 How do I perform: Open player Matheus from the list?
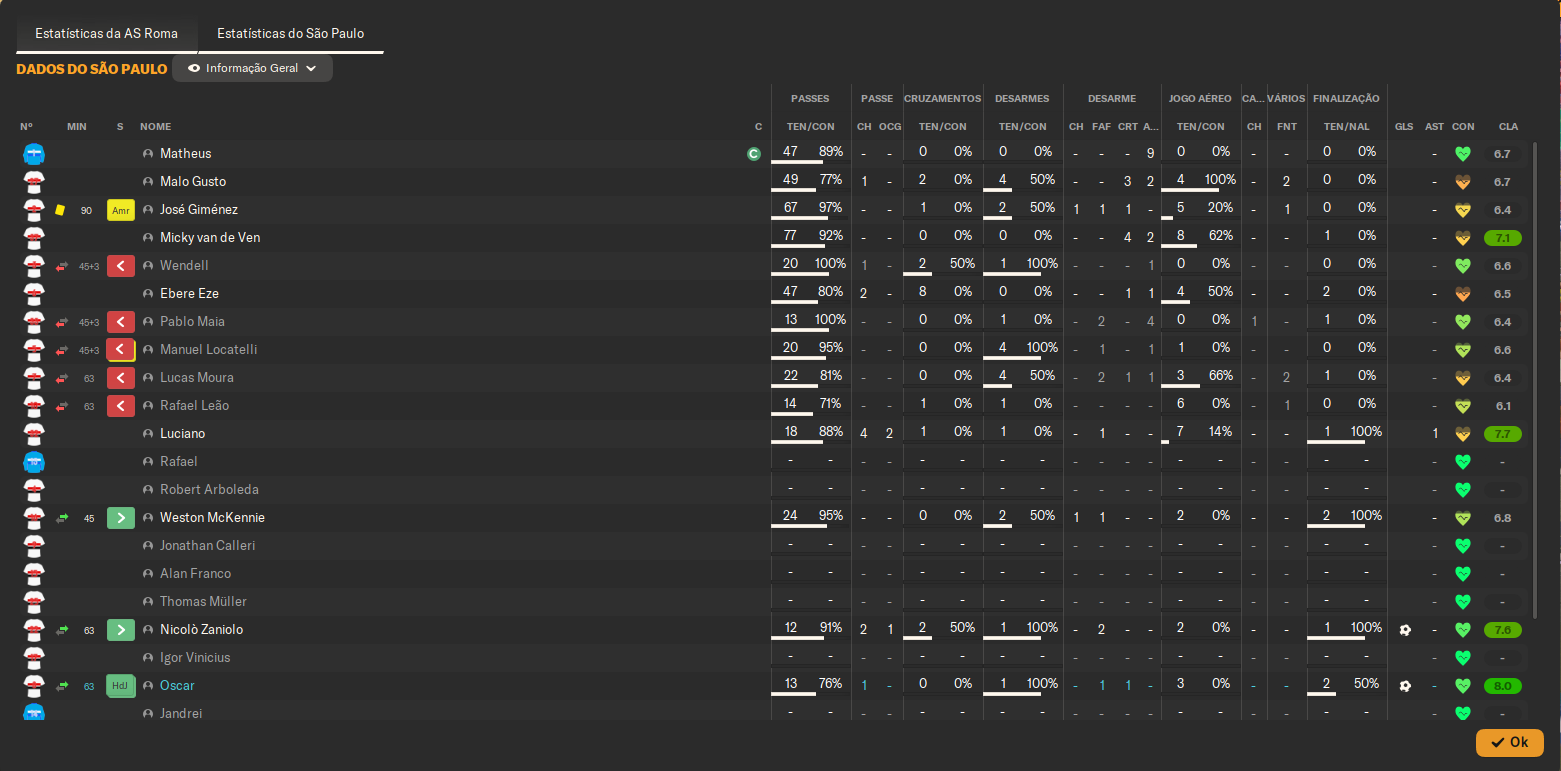185,154
